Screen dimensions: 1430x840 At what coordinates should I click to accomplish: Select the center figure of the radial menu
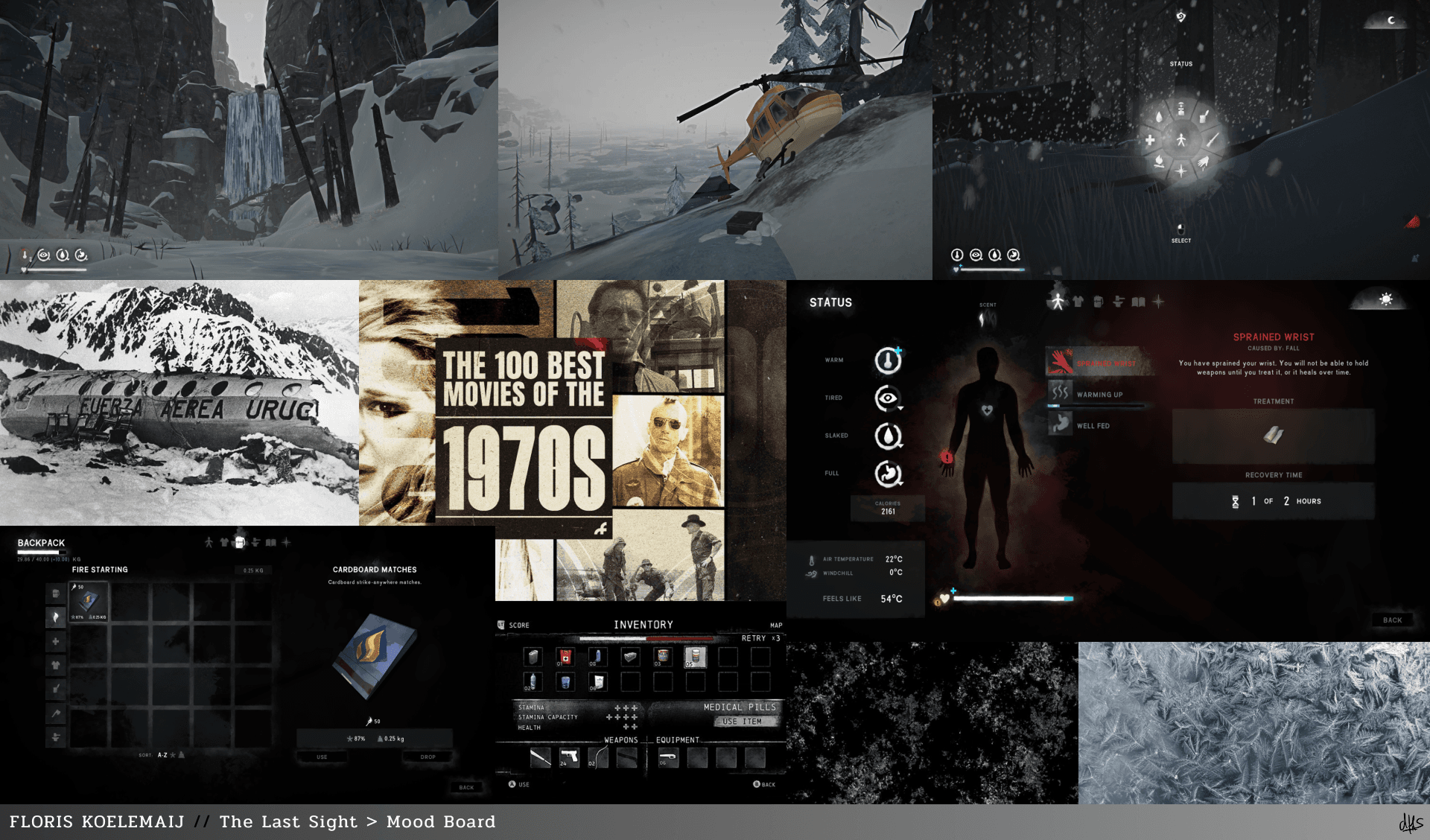(1181, 140)
